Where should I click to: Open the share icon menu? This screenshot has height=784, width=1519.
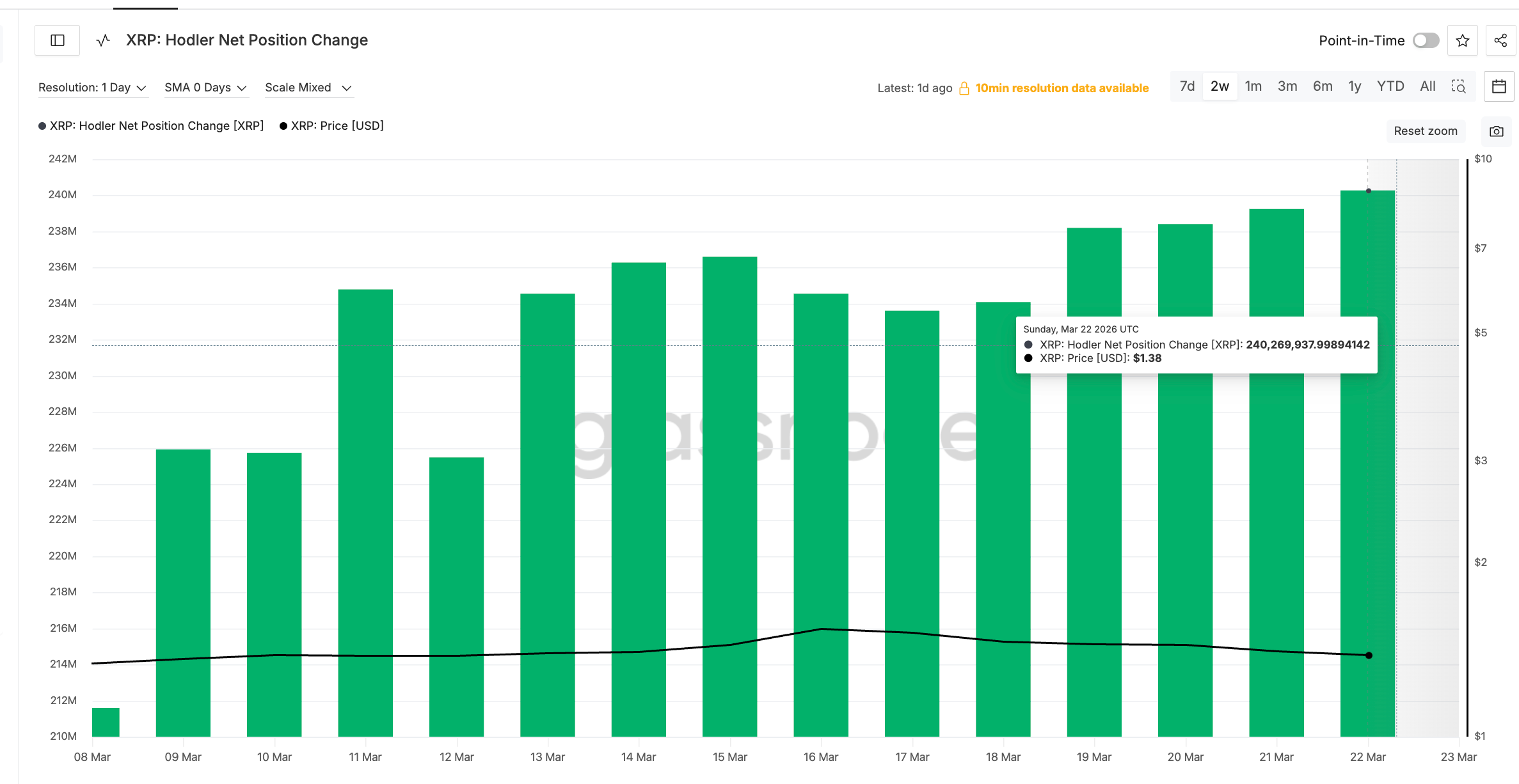click(x=1500, y=41)
